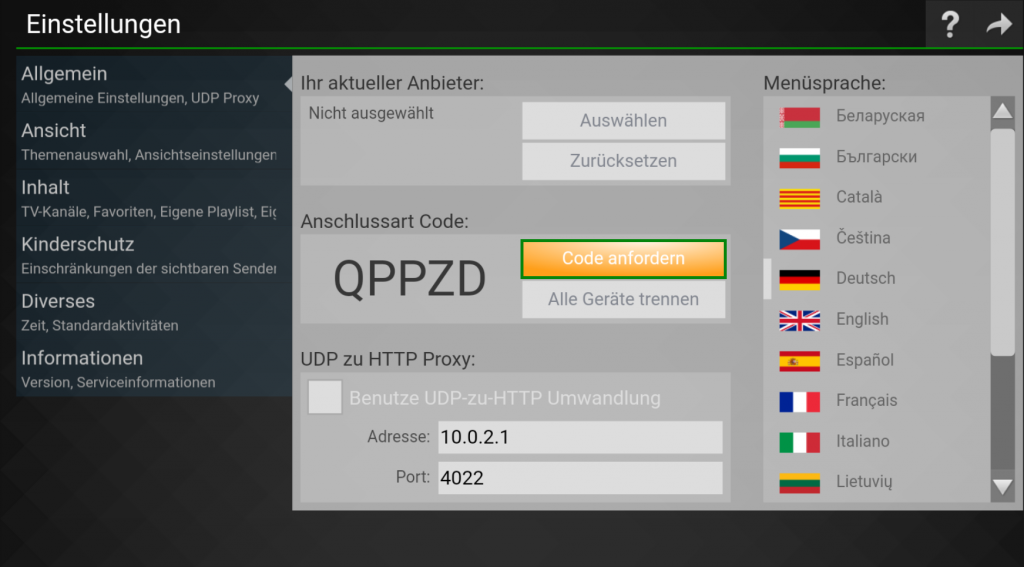Viewport: 1024px width, 567px height.
Task: Click Alle Geräte trennen button
Action: point(624,299)
